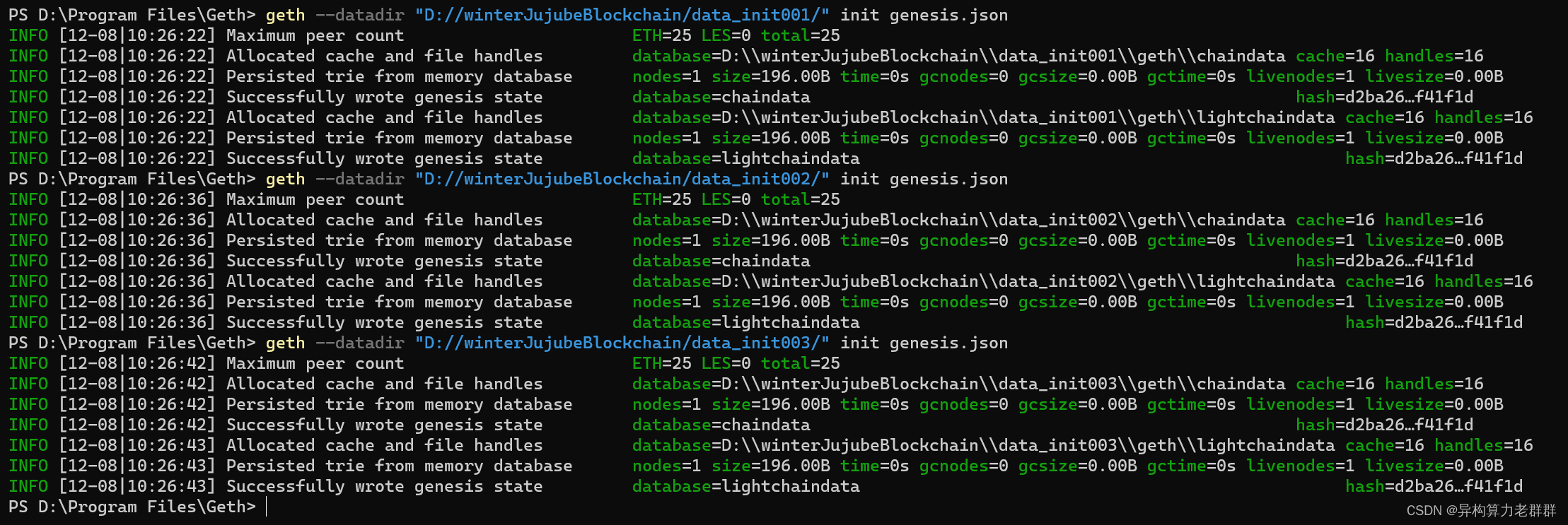The image size is (1568, 525).
Task: Click the last 'Successfully wrote genesis state' message
Action: (385, 486)
